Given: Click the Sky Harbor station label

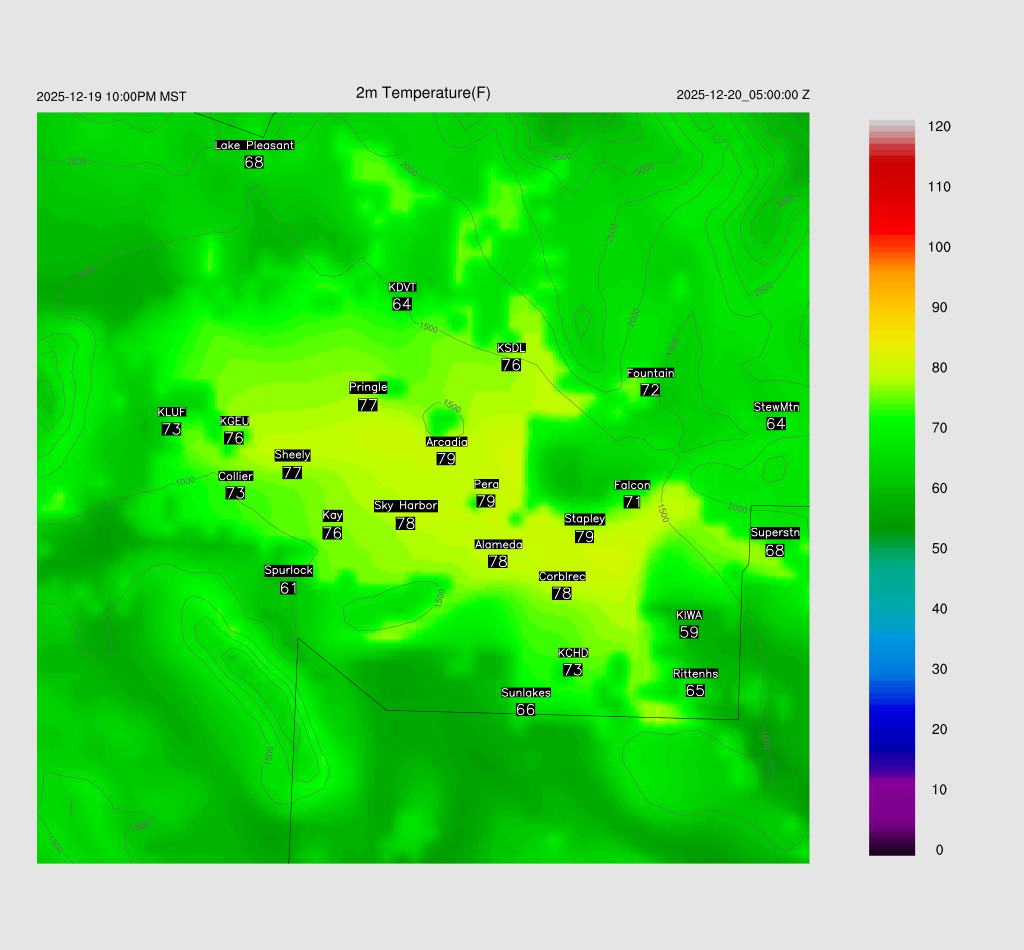Looking at the screenshot, I should click(x=405, y=506).
